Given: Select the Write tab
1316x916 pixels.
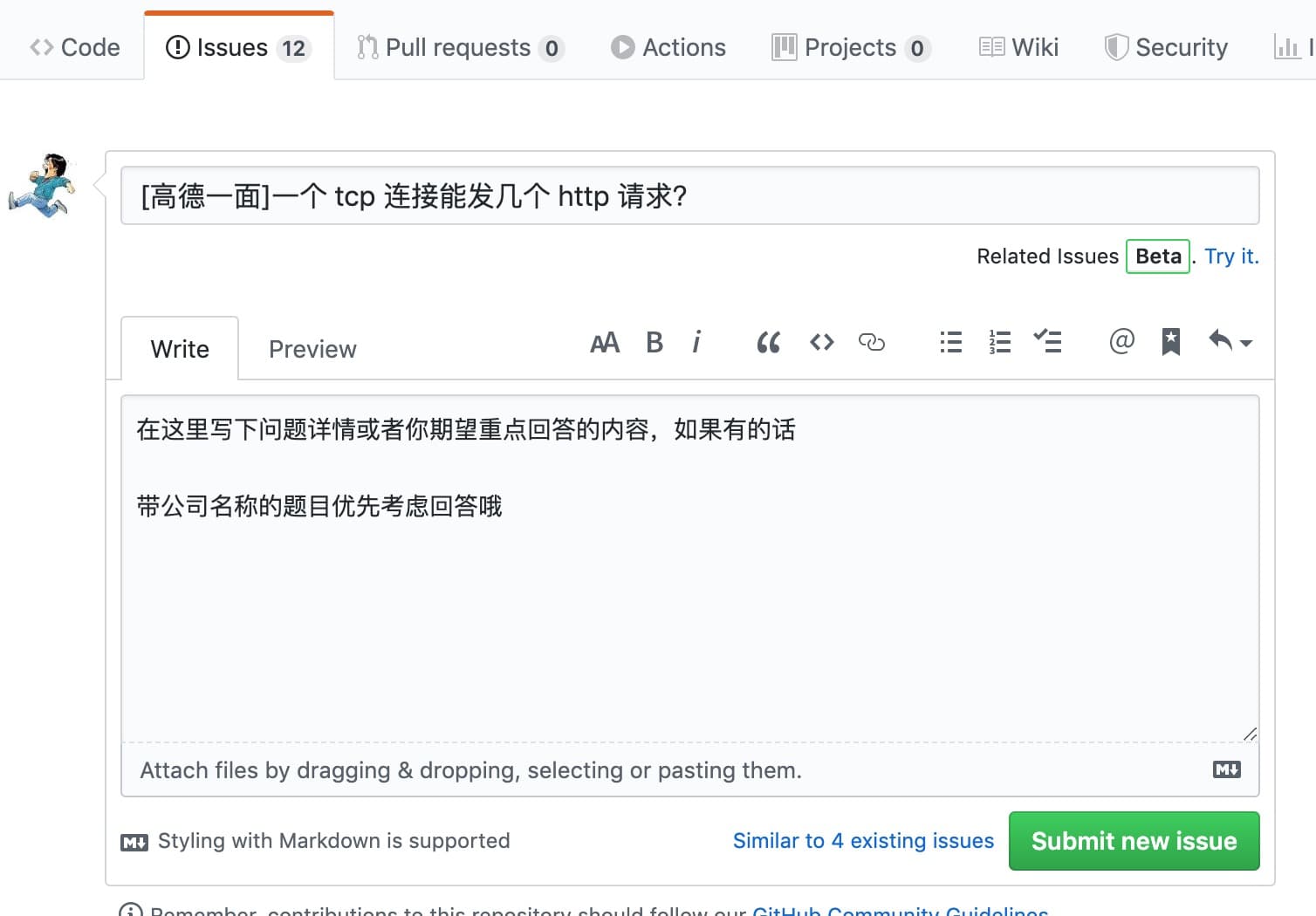Looking at the screenshot, I should [x=180, y=349].
